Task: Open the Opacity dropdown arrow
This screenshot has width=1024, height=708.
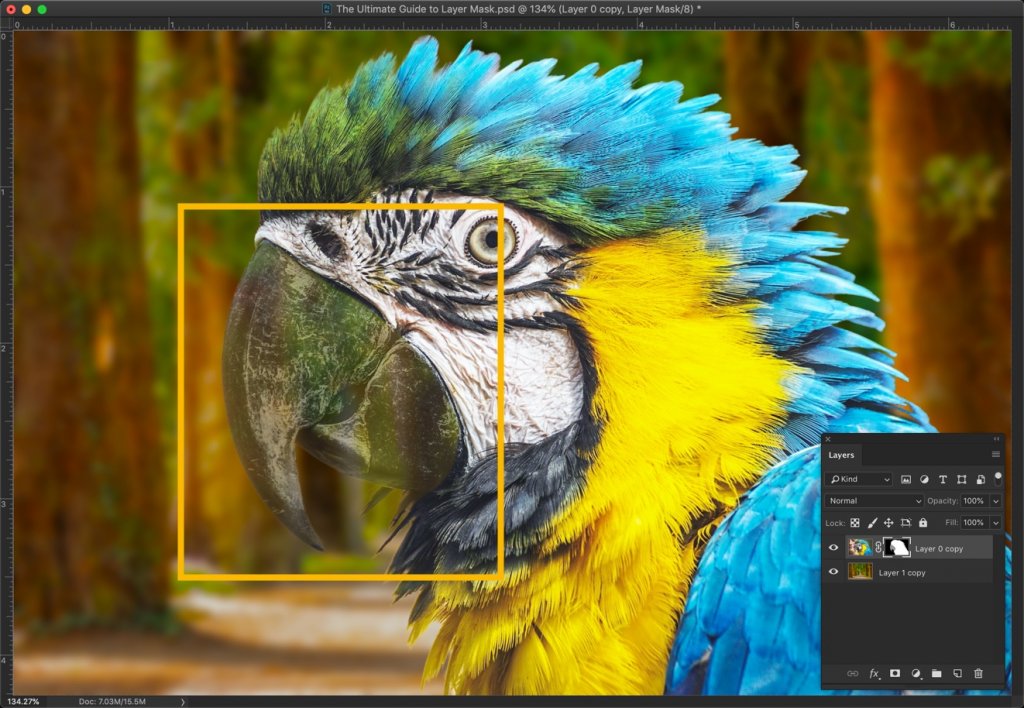Action: tap(996, 500)
